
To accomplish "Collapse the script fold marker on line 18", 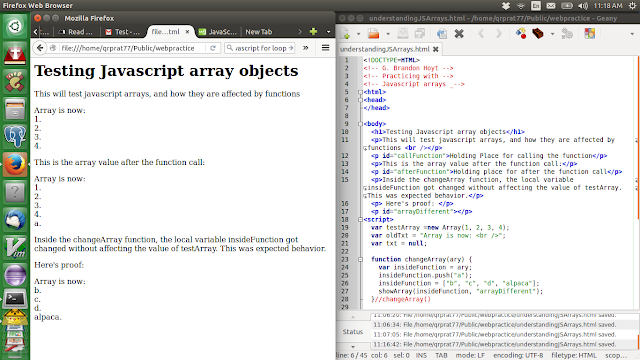I will [360, 220].
